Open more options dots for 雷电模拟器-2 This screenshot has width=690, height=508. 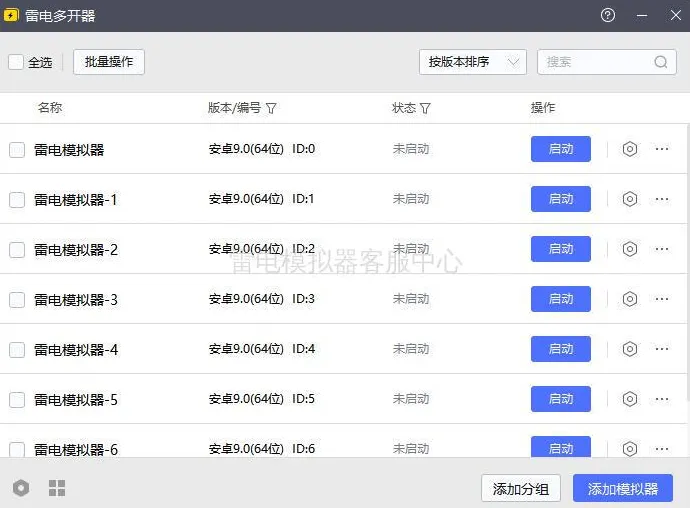point(662,249)
